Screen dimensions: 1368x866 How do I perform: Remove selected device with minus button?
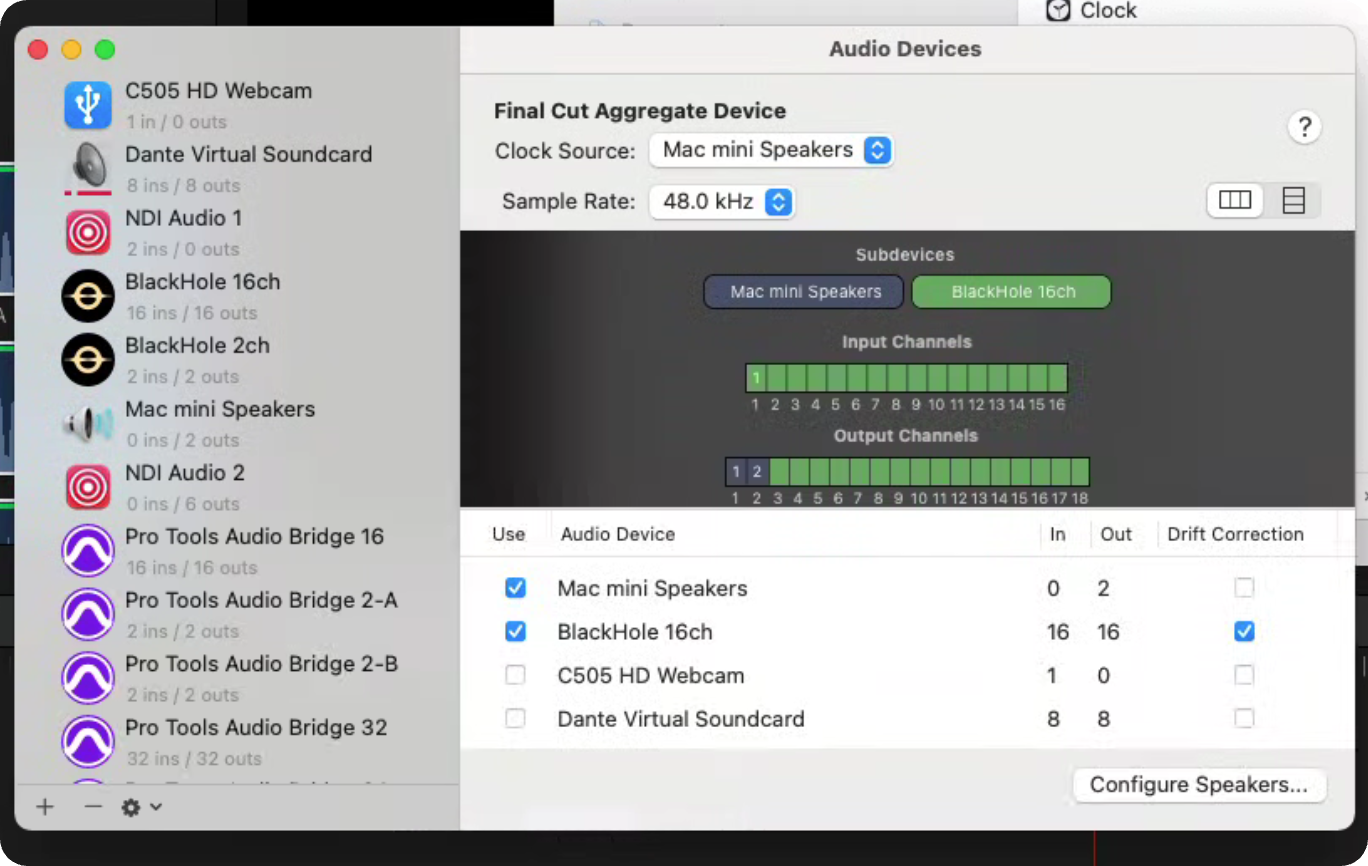pos(93,806)
